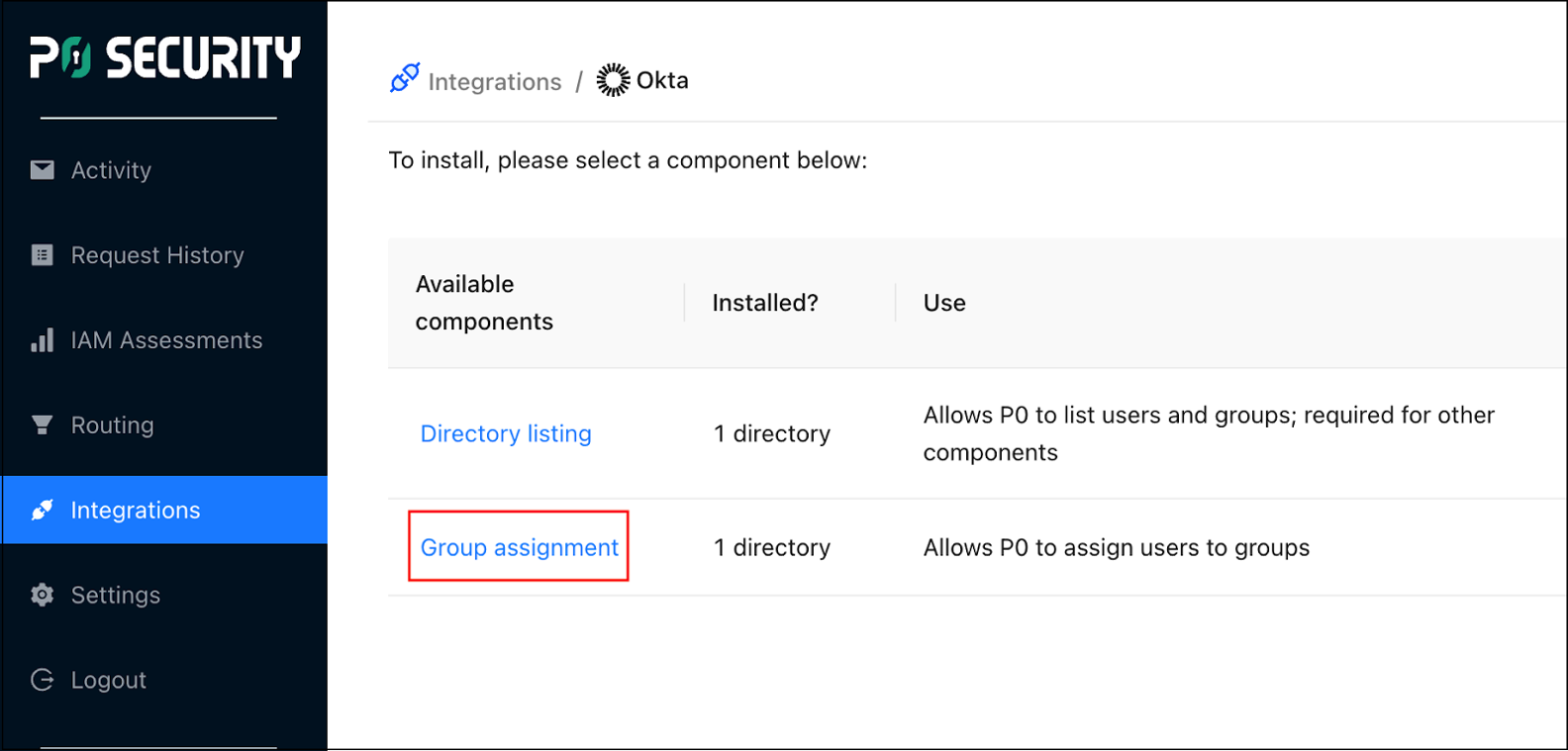Click the P0 Security logo
Screen dimensions: 1568x751
pos(164,57)
